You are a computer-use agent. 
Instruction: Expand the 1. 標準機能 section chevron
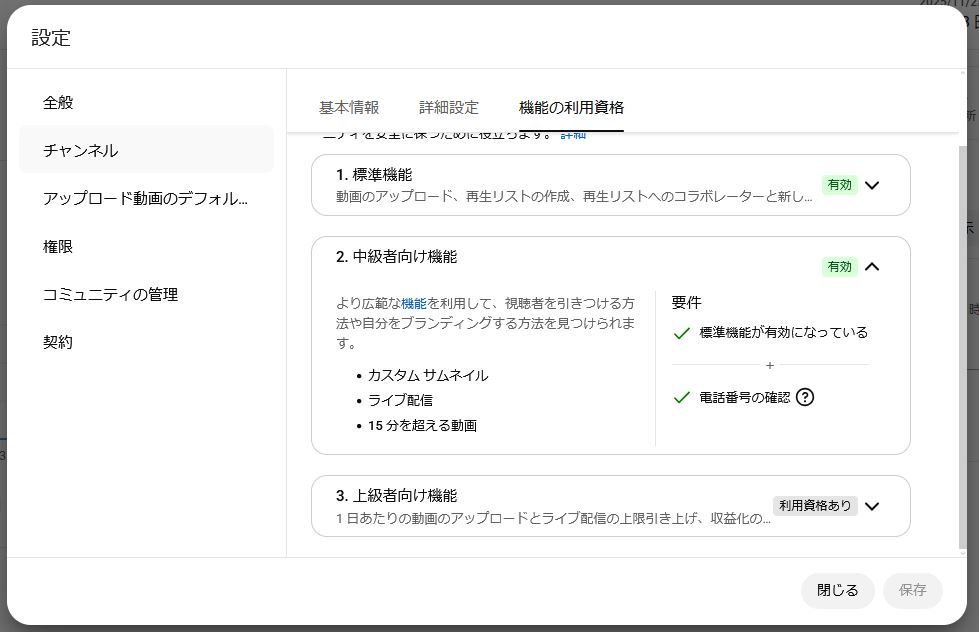(872, 185)
